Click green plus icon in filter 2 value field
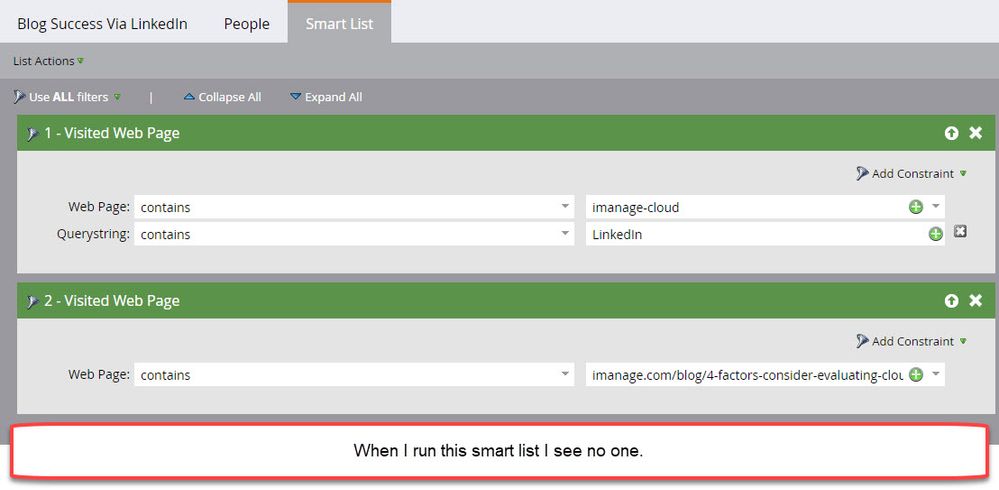999x490 pixels. click(915, 375)
